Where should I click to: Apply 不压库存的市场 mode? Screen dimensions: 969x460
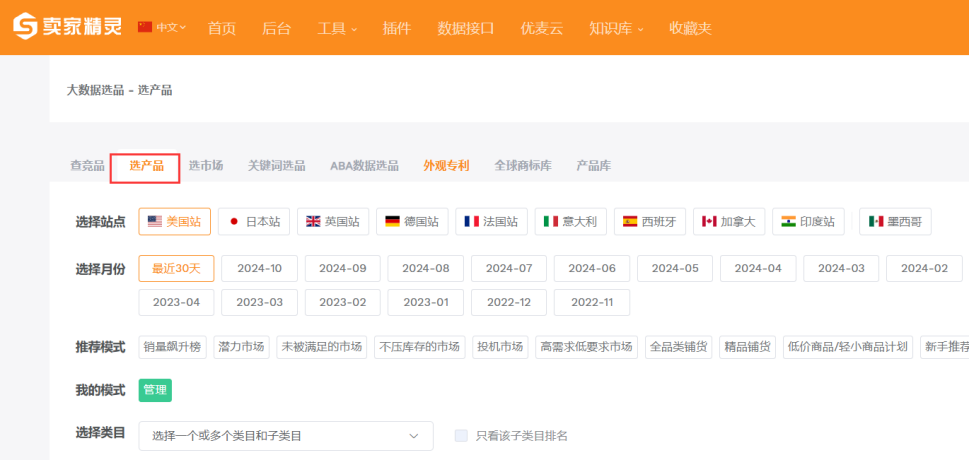[x=420, y=347]
